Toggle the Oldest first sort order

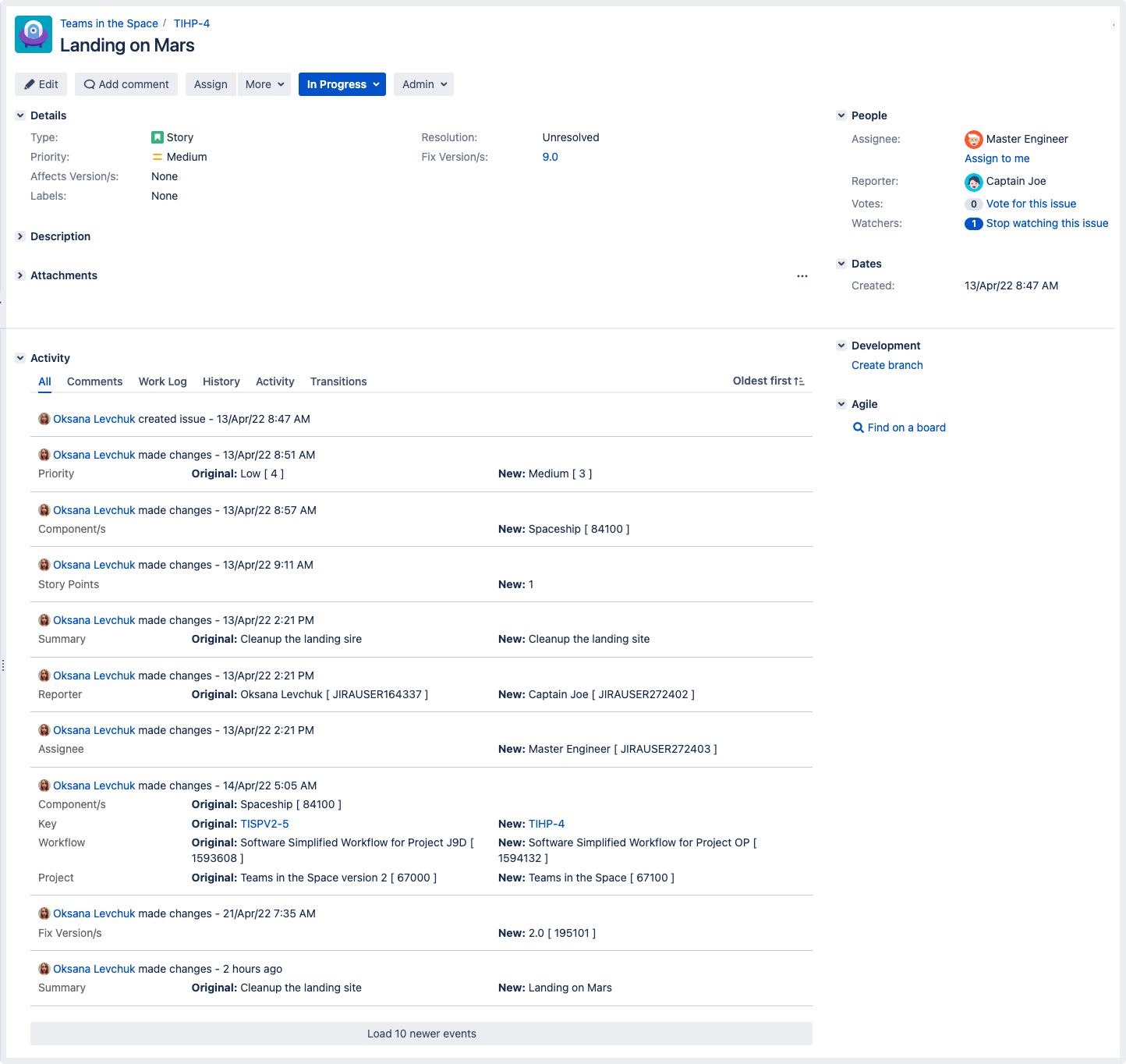(768, 381)
